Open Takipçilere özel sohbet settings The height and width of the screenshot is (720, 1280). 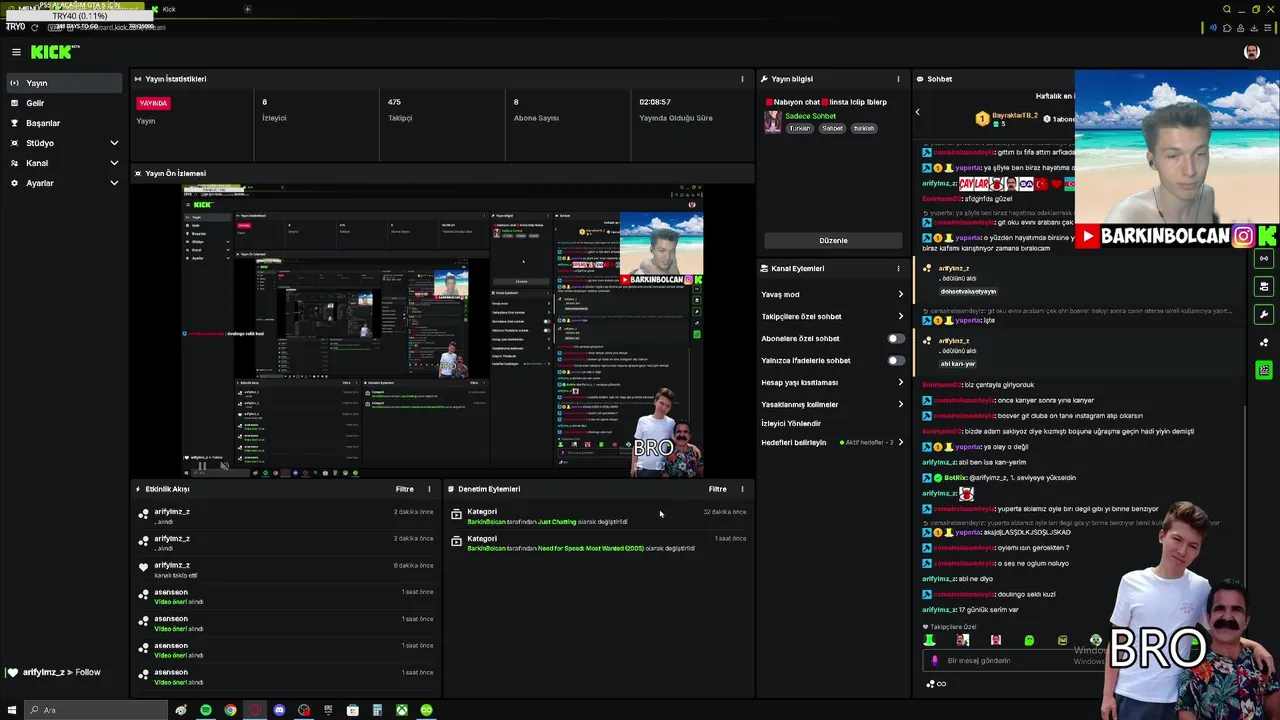(x=832, y=317)
